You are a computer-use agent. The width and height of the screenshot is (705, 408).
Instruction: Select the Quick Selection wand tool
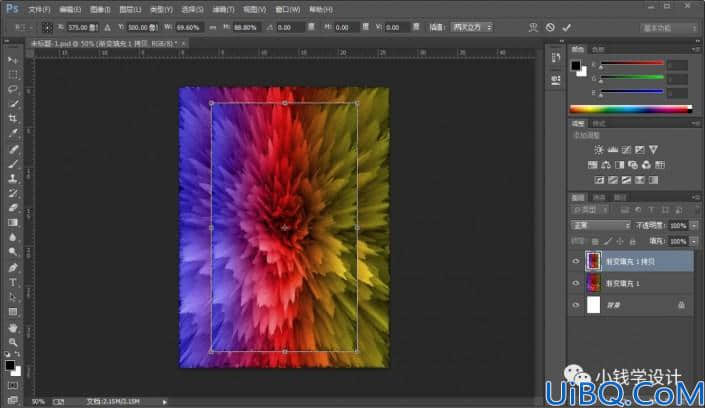[13, 104]
